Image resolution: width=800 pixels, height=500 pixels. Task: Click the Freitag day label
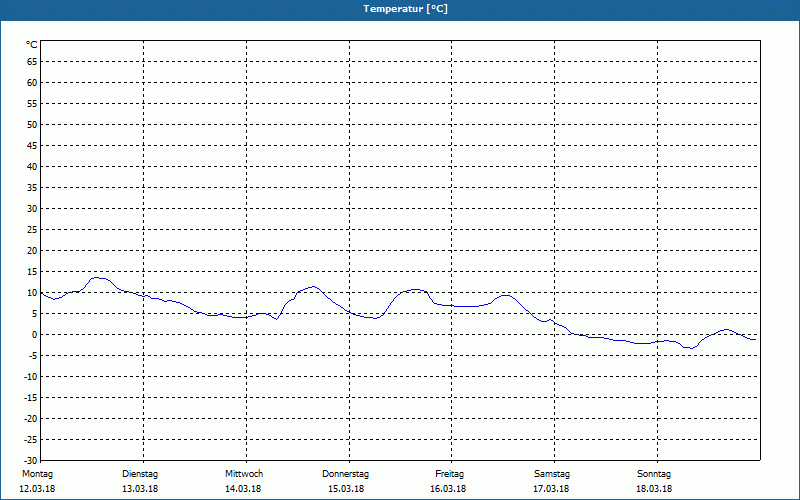449,474
